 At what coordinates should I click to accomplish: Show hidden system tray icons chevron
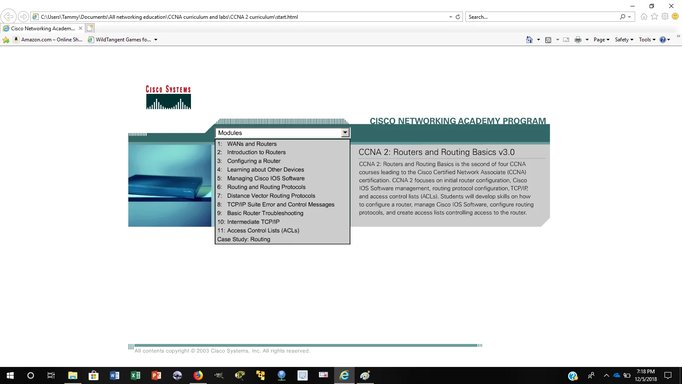606,375
